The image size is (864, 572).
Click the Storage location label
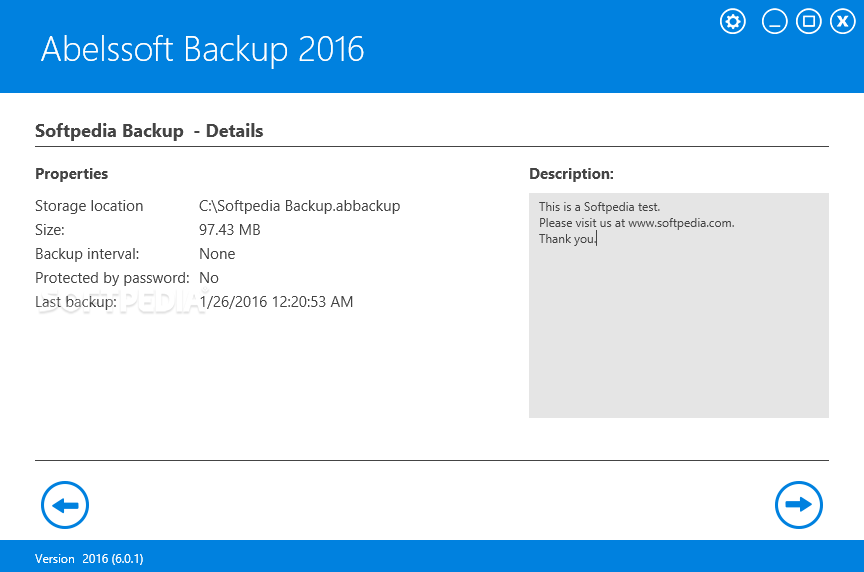[89, 206]
